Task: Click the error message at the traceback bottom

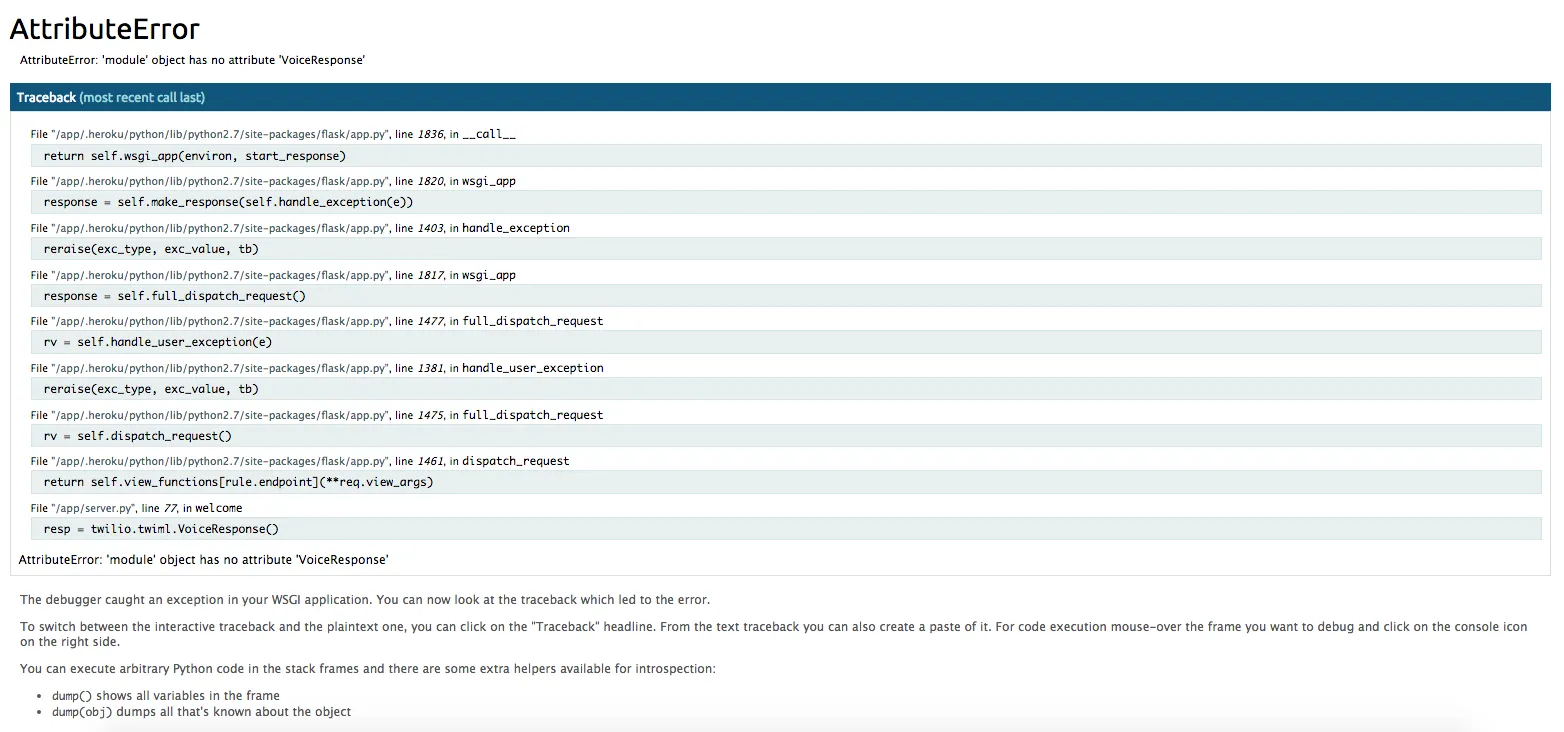Action: (x=204, y=560)
